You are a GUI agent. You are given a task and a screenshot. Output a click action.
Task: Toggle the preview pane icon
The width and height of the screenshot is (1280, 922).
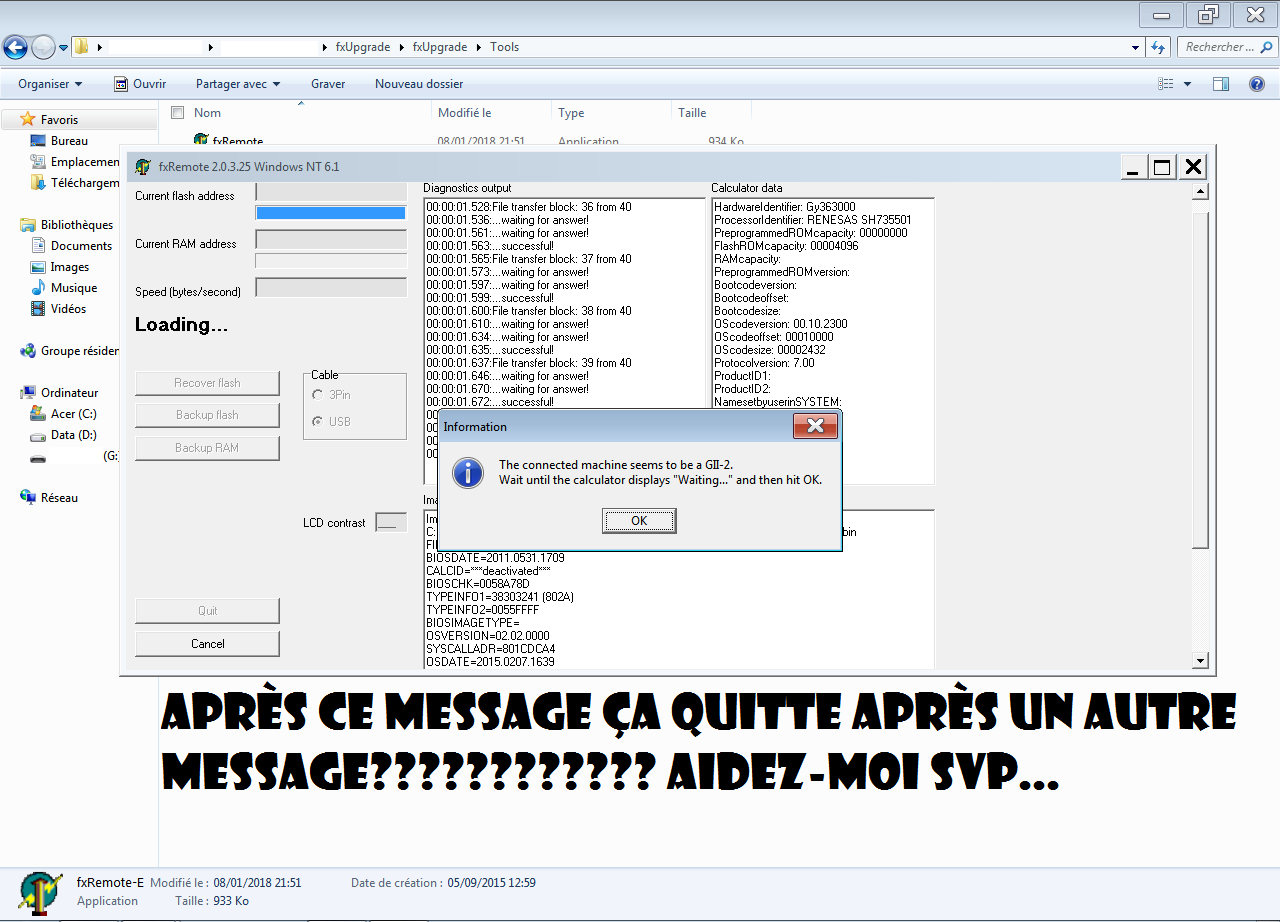coord(1221,84)
